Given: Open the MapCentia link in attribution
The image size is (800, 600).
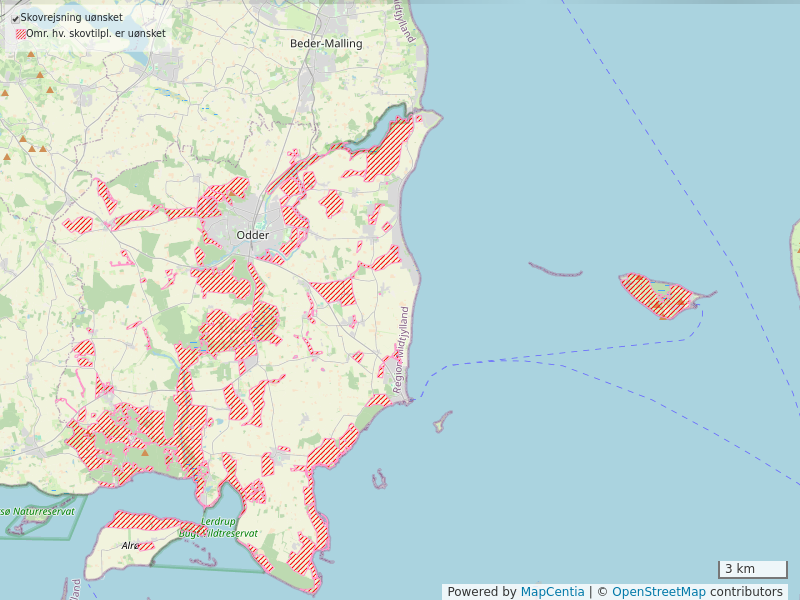Looking at the screenshot, I should (552, 592).
